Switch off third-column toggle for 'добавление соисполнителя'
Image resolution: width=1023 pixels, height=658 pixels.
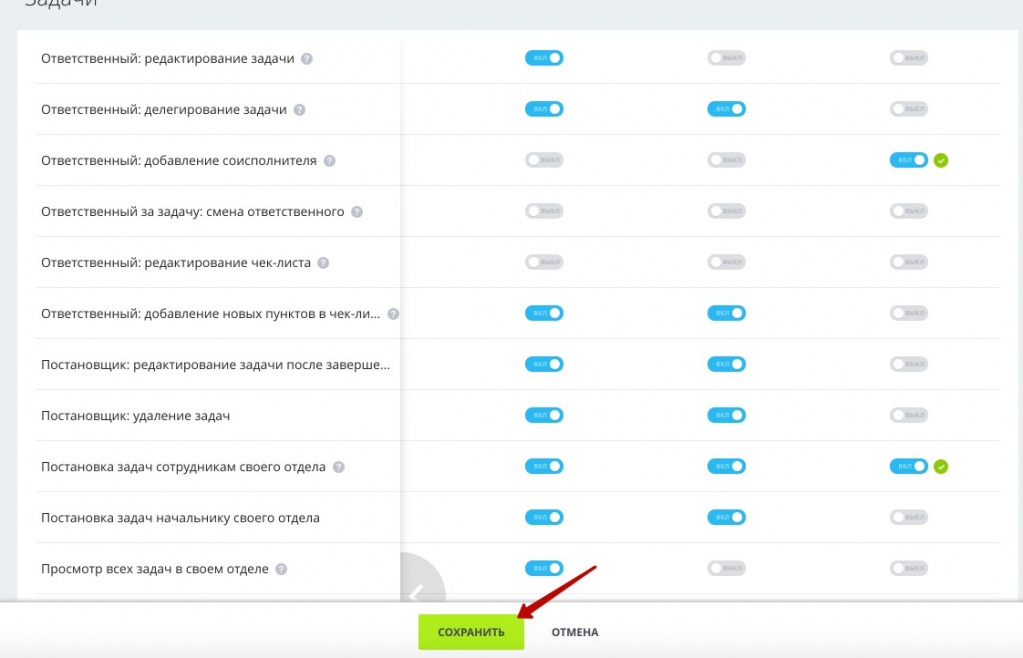(908, 160)
